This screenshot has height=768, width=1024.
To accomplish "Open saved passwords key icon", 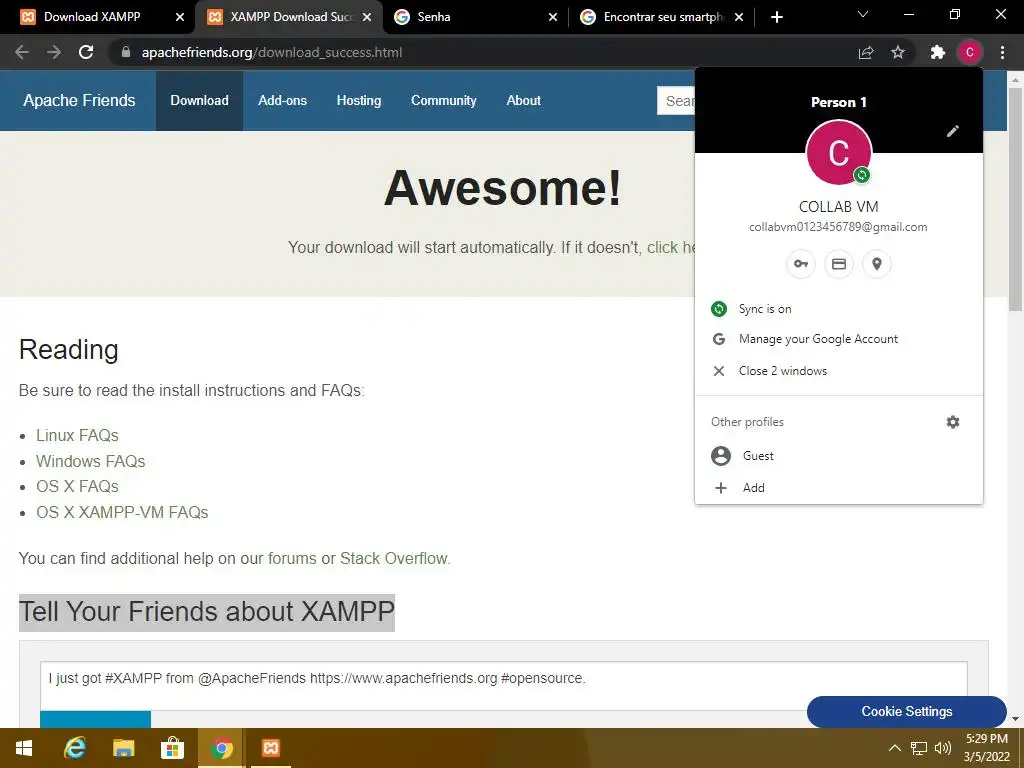I will [x=801, y=264].
